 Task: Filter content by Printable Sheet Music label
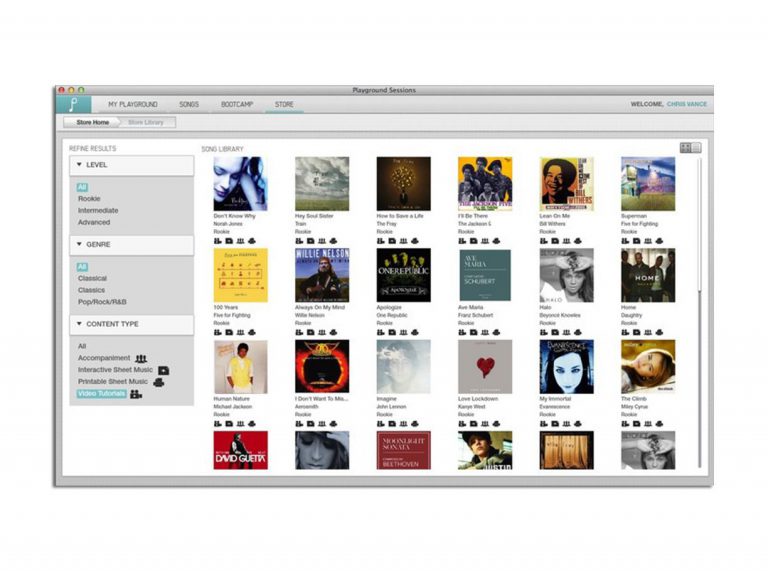coord(113,381)
